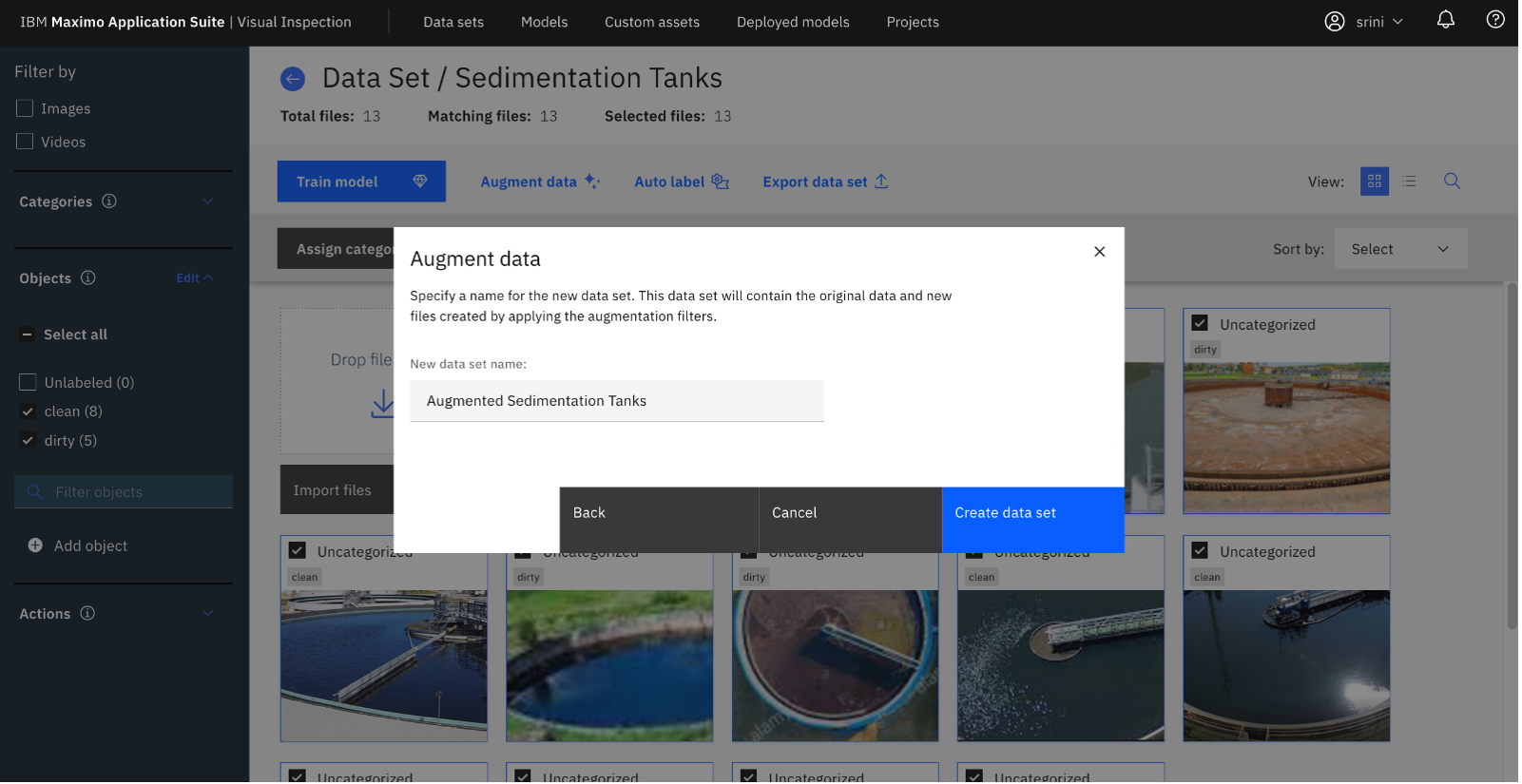Click the diamond icon on Train model
The width and height of the screenshot is (1522, 784).
(420, 182)
